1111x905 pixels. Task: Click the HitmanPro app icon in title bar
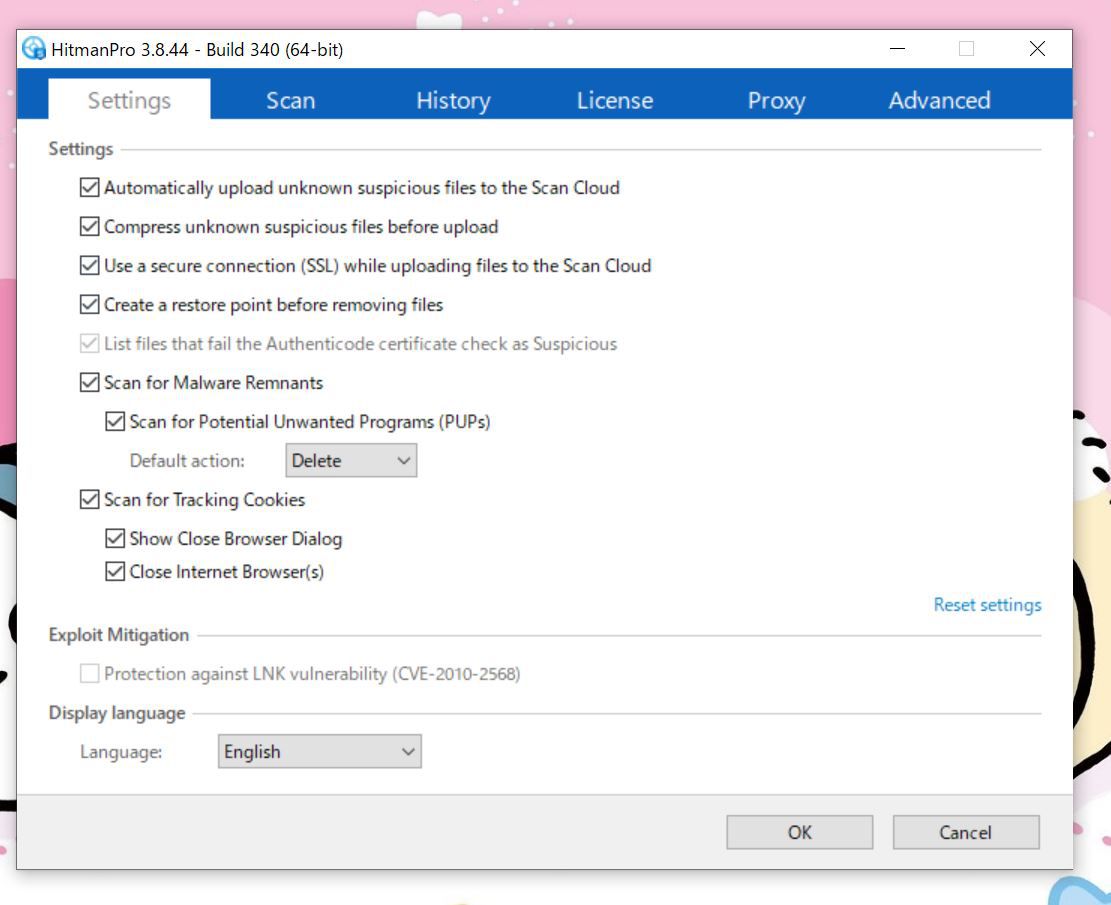pyautogui.click(x=34, y=49)
